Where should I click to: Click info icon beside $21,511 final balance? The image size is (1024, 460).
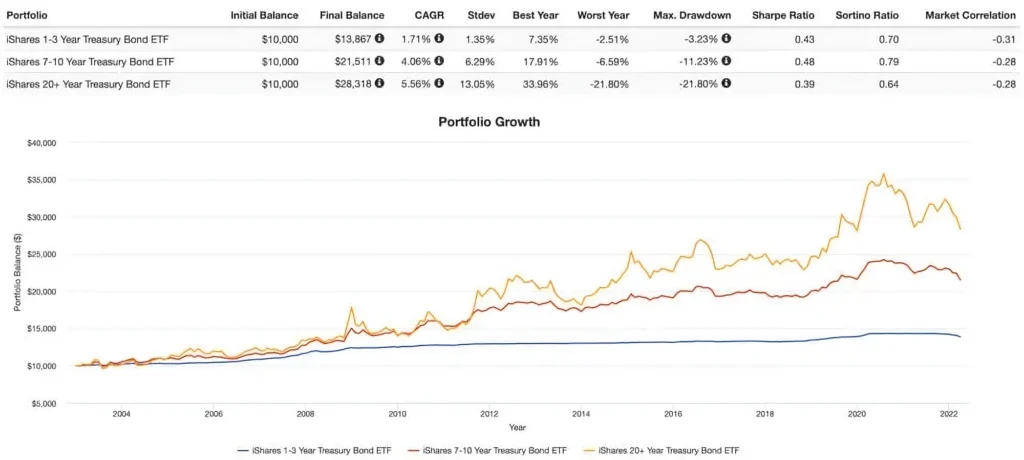tap(380, 61)
